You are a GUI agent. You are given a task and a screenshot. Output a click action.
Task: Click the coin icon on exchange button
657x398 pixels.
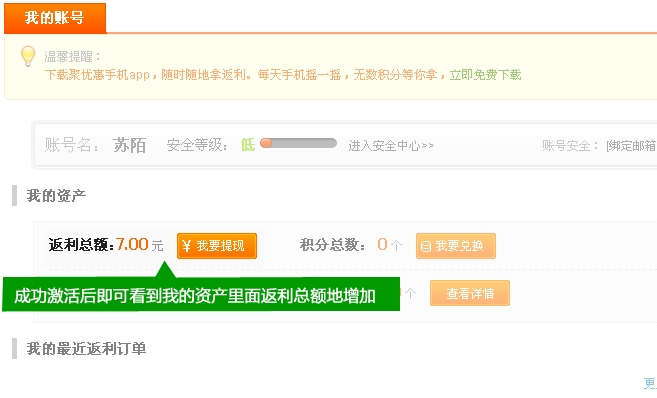click(426, 246)
